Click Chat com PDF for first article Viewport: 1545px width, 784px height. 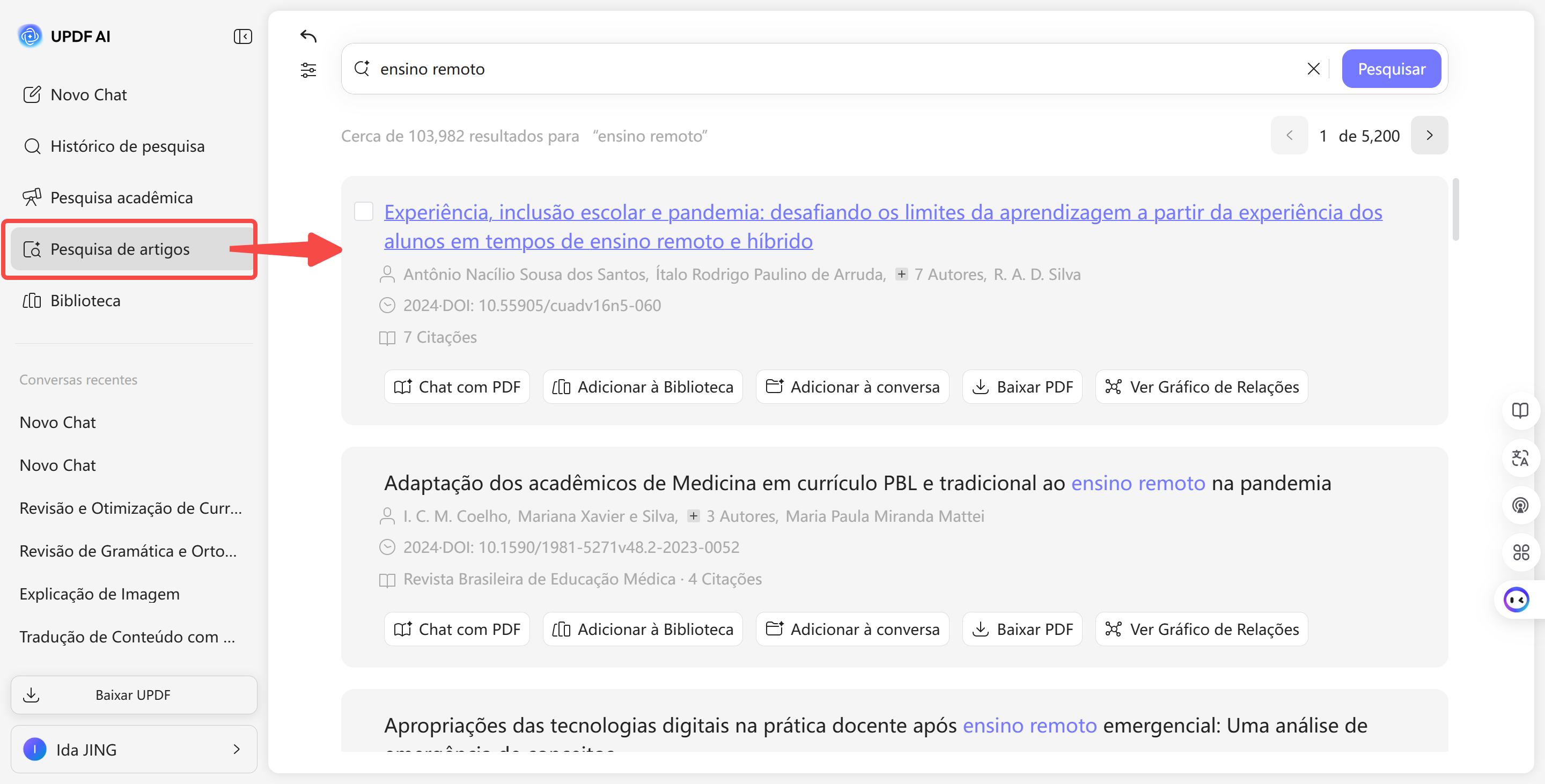tap(457, 387)
